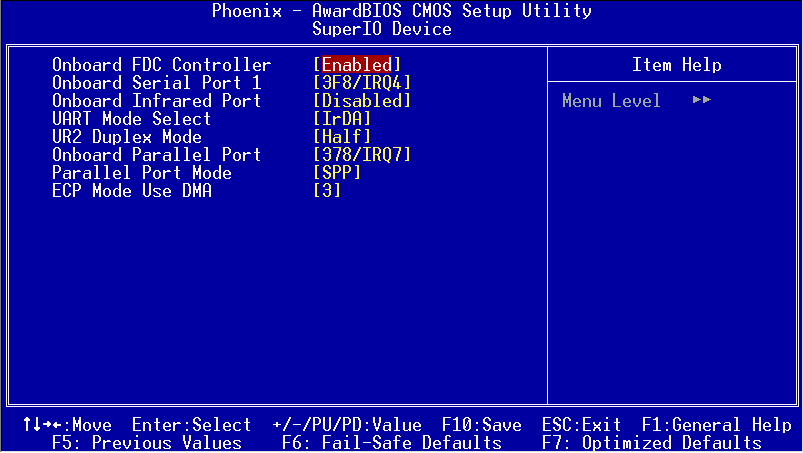The width and height of the screenshot is (803, 453).
Task: Click the F1:General Help hint
Action: 716,425
